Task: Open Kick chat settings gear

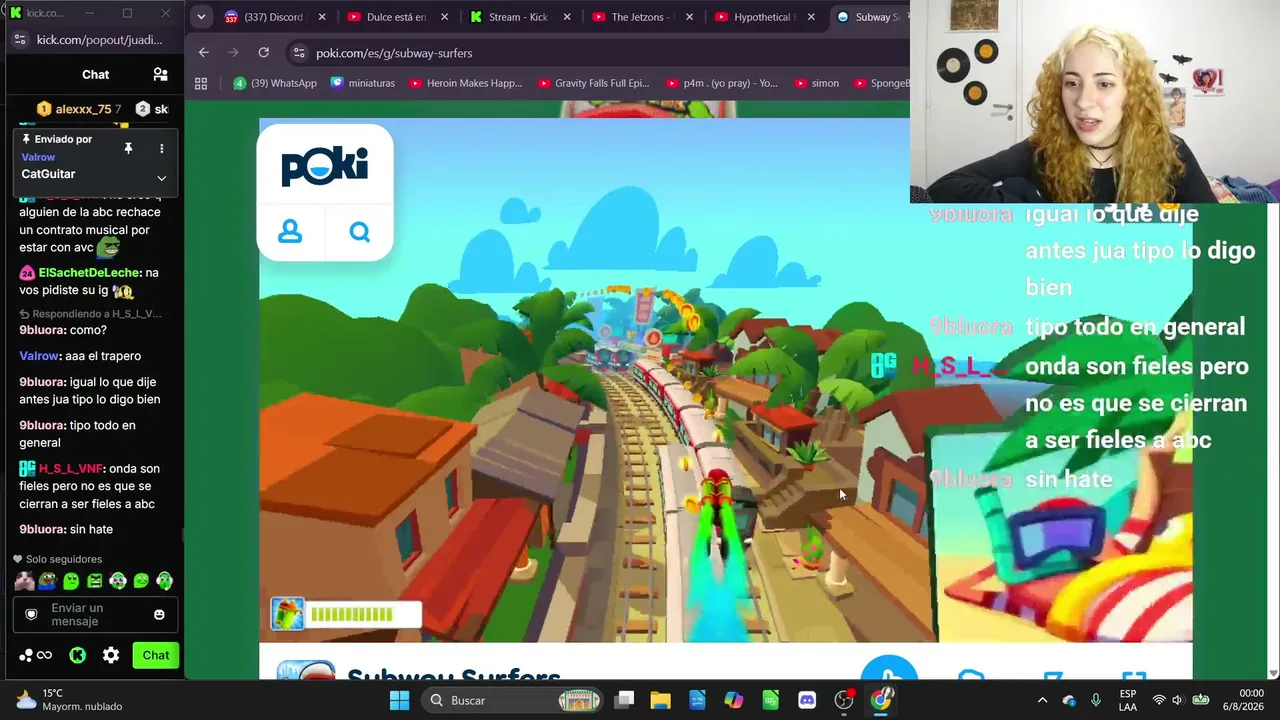Action: click(111, 655)
